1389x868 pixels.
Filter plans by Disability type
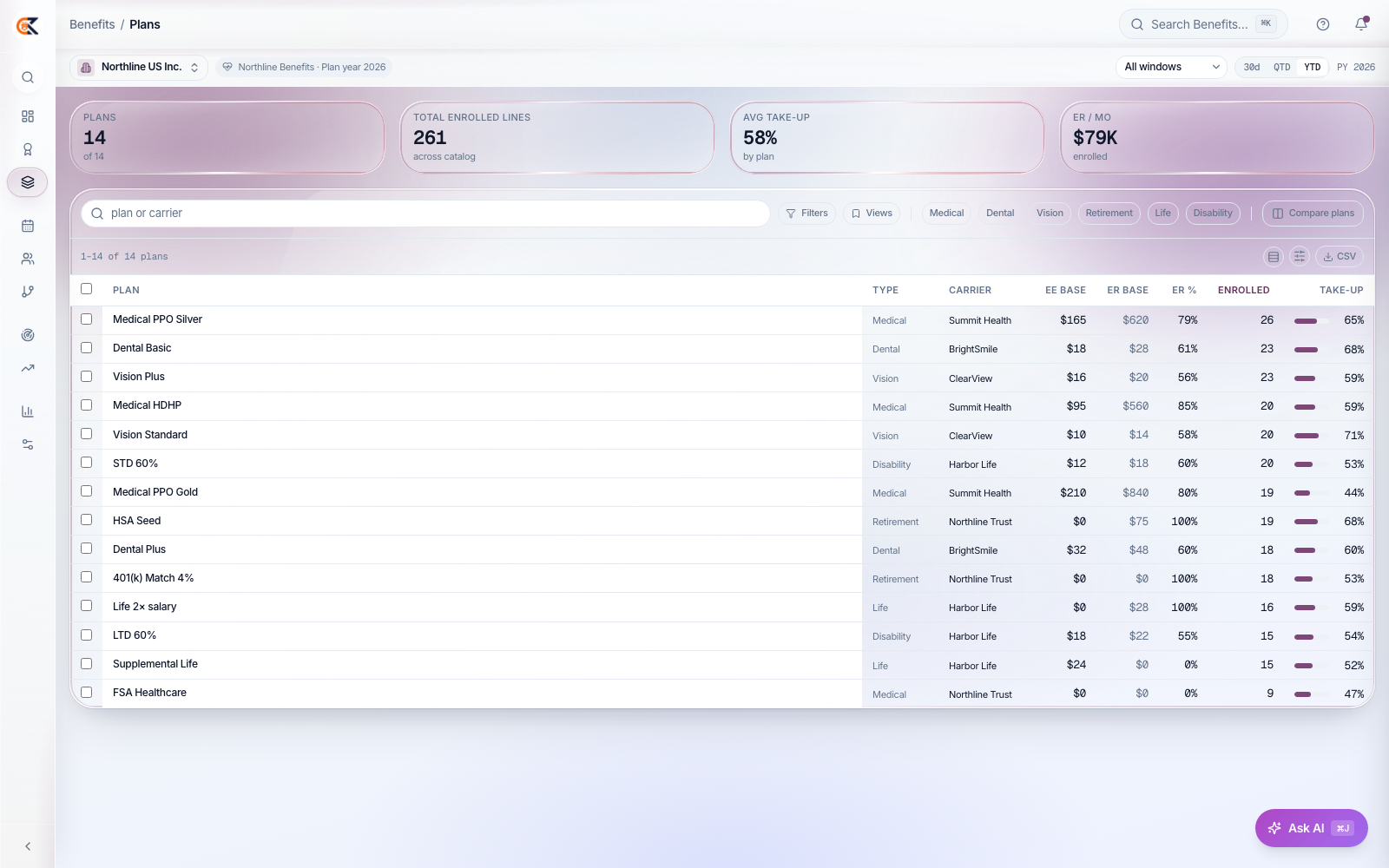coord(1213,214)
